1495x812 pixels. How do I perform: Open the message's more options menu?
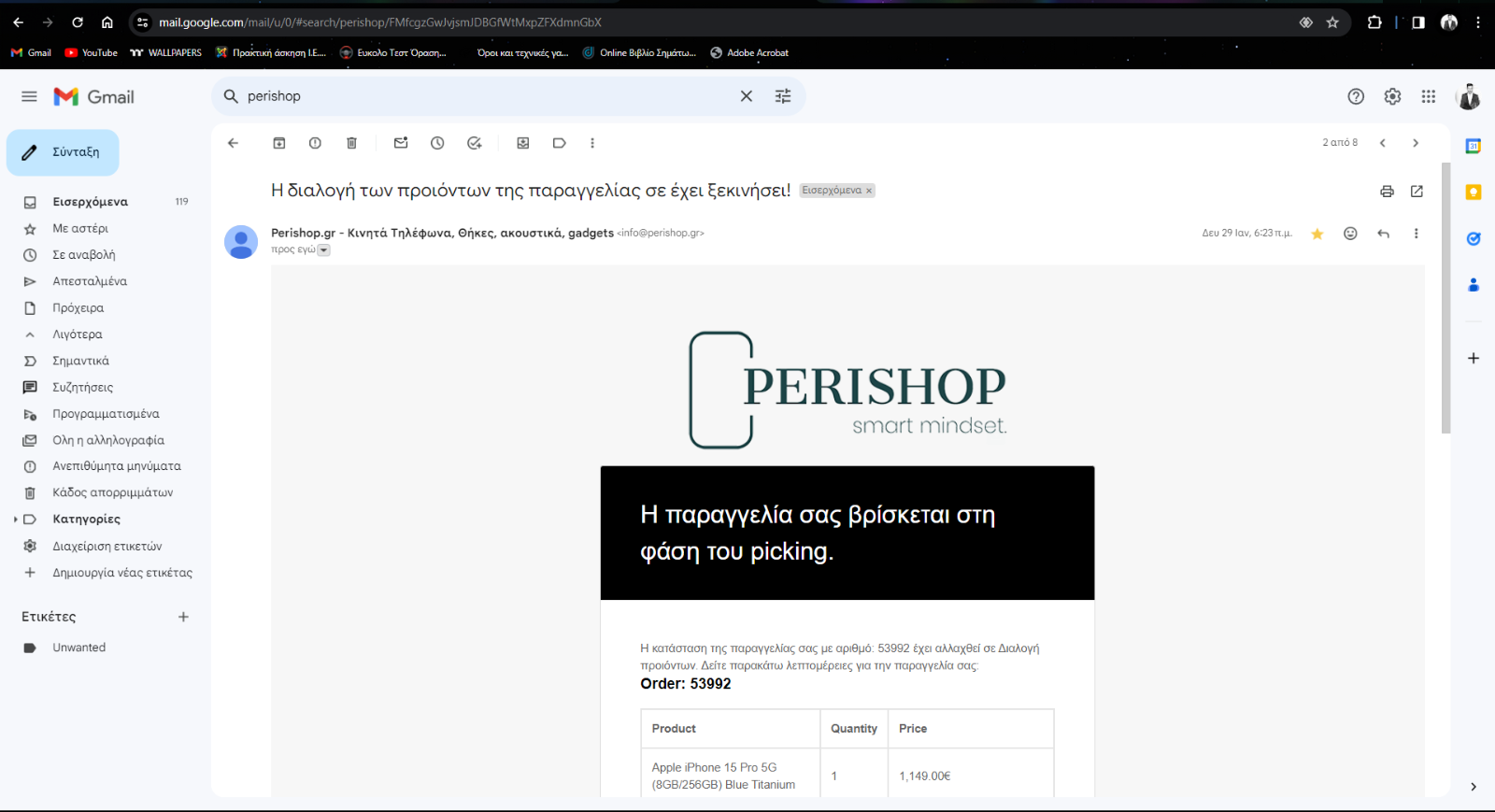(1416, 234)
